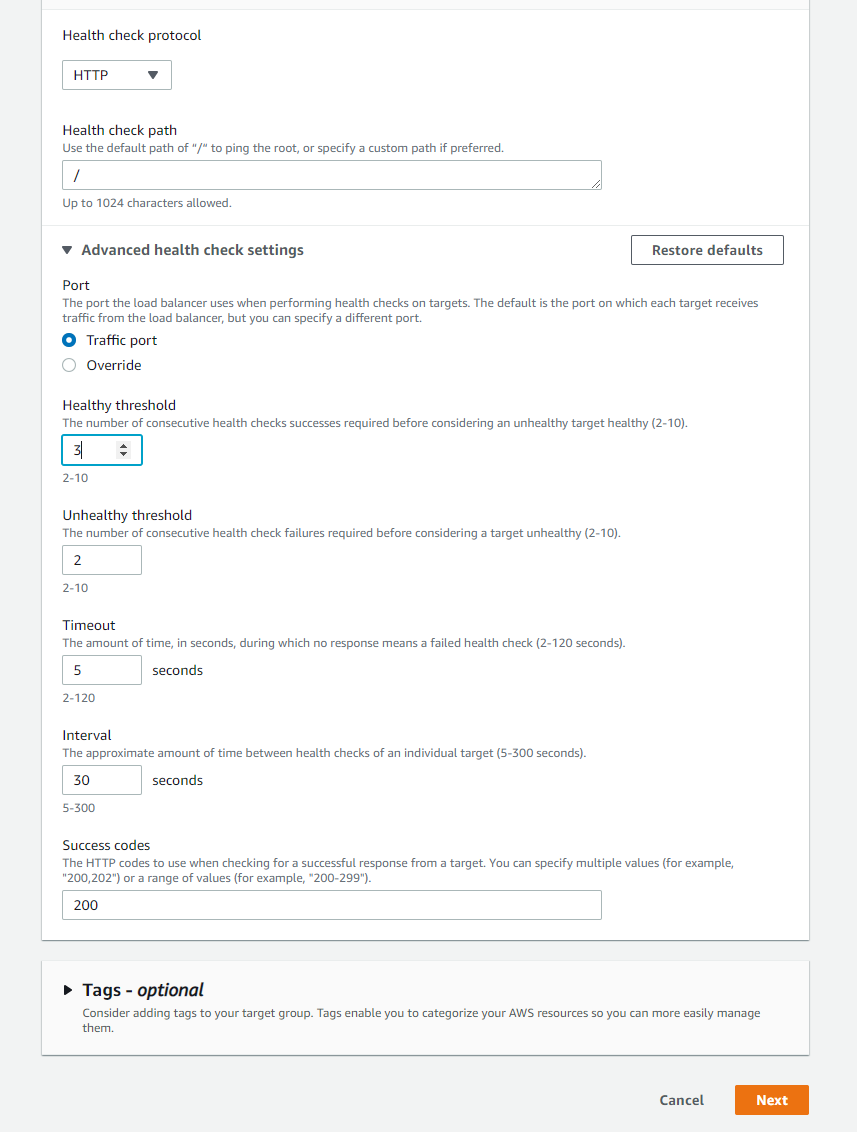Select the Traffic port radio button
This screenshot has width=857, height=1132.
coord(69,340)
